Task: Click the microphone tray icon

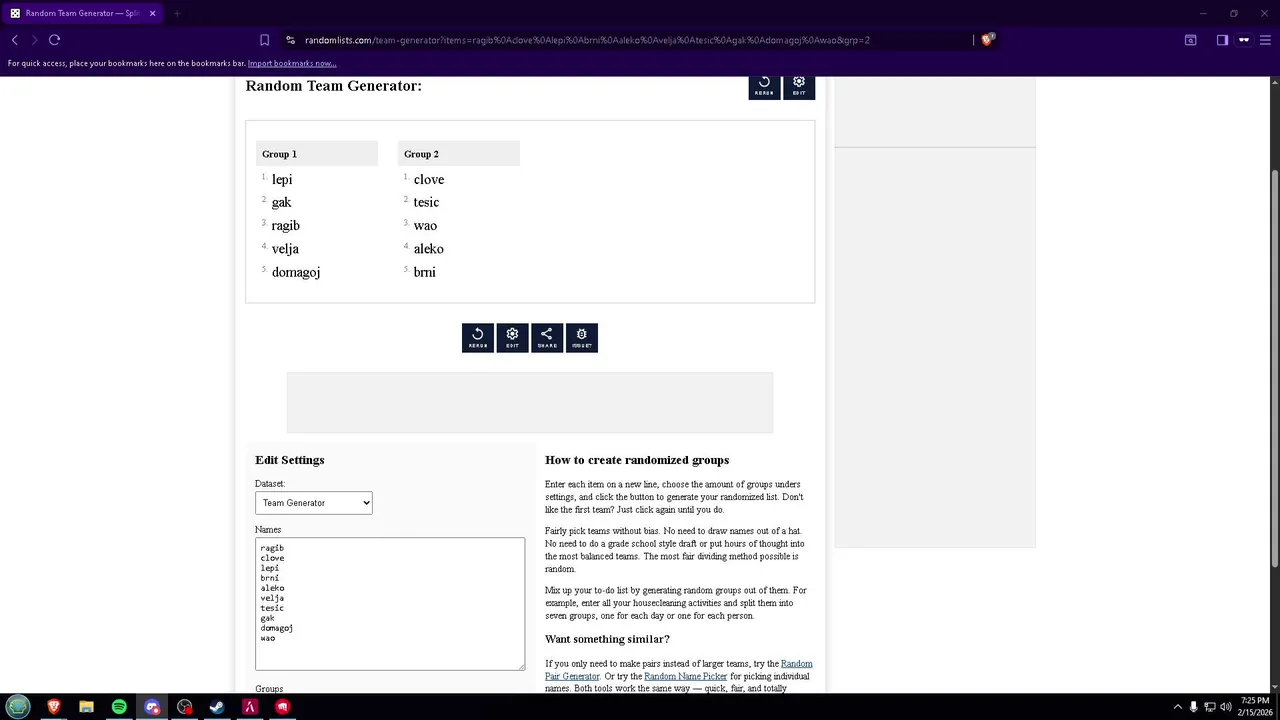Action: (1193, 707)
